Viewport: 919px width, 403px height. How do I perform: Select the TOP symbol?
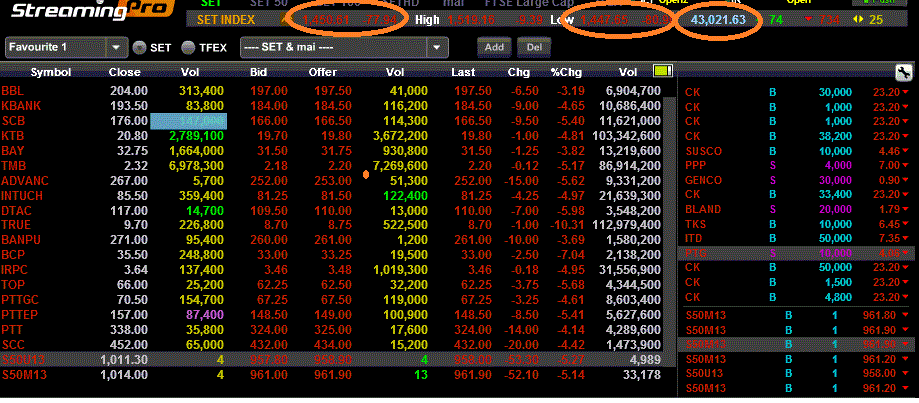coord(13,285)
